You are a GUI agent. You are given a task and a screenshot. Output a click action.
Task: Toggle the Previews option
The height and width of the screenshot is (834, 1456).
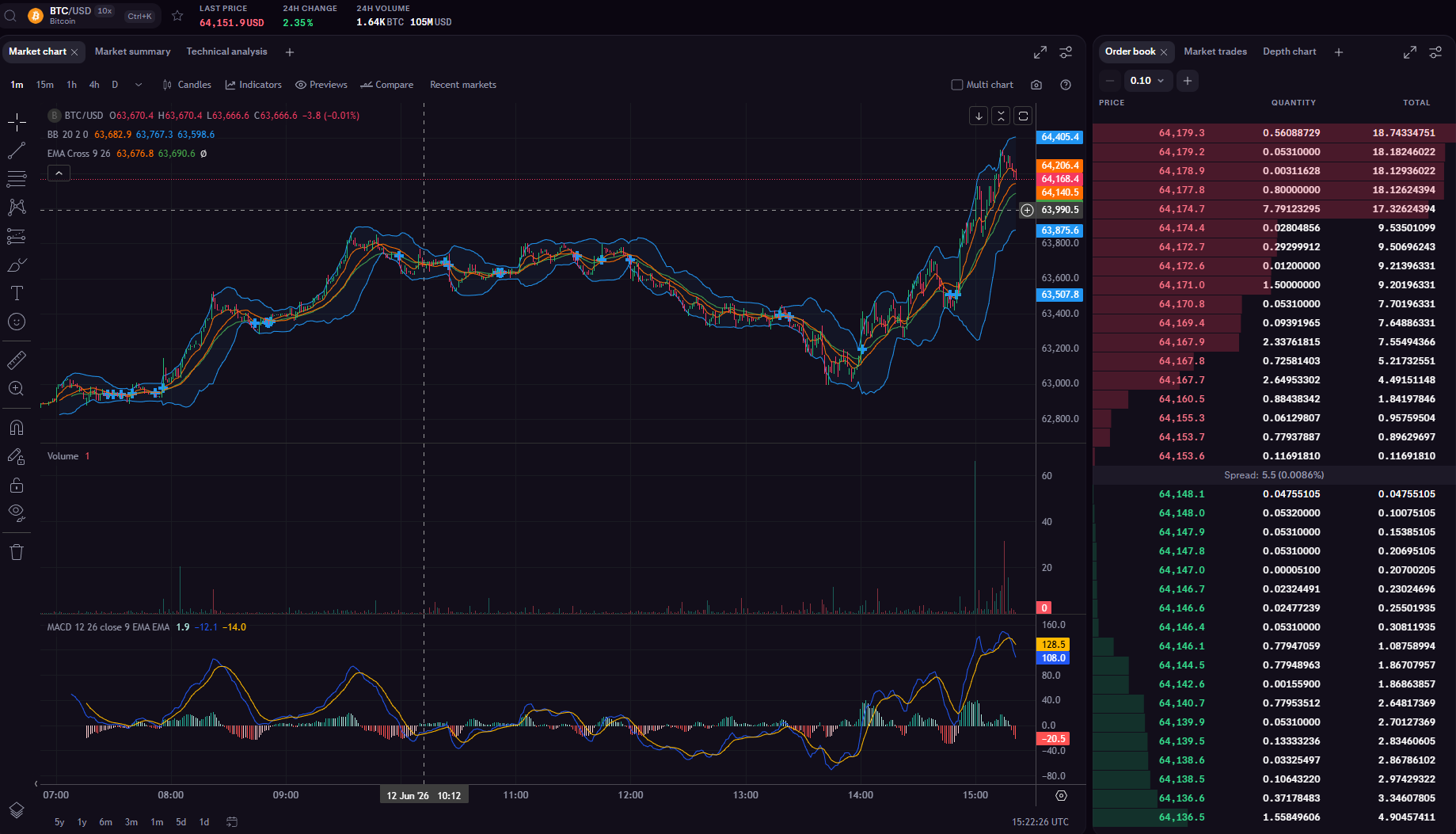[x=321, y=85]
